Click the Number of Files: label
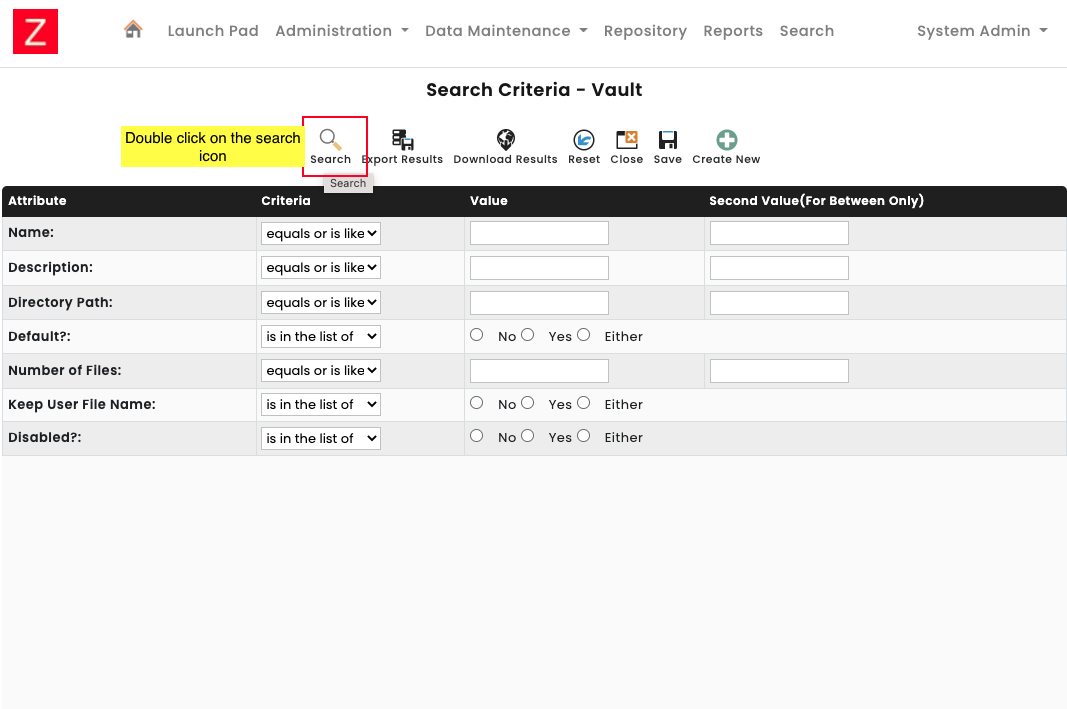The height and width of the screenshot is (709, 1067). 65,370
